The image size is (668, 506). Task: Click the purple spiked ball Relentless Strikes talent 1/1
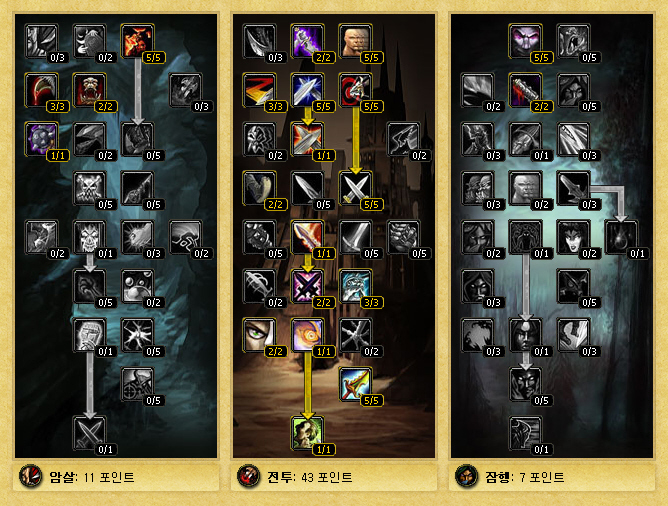pos(42,139)
